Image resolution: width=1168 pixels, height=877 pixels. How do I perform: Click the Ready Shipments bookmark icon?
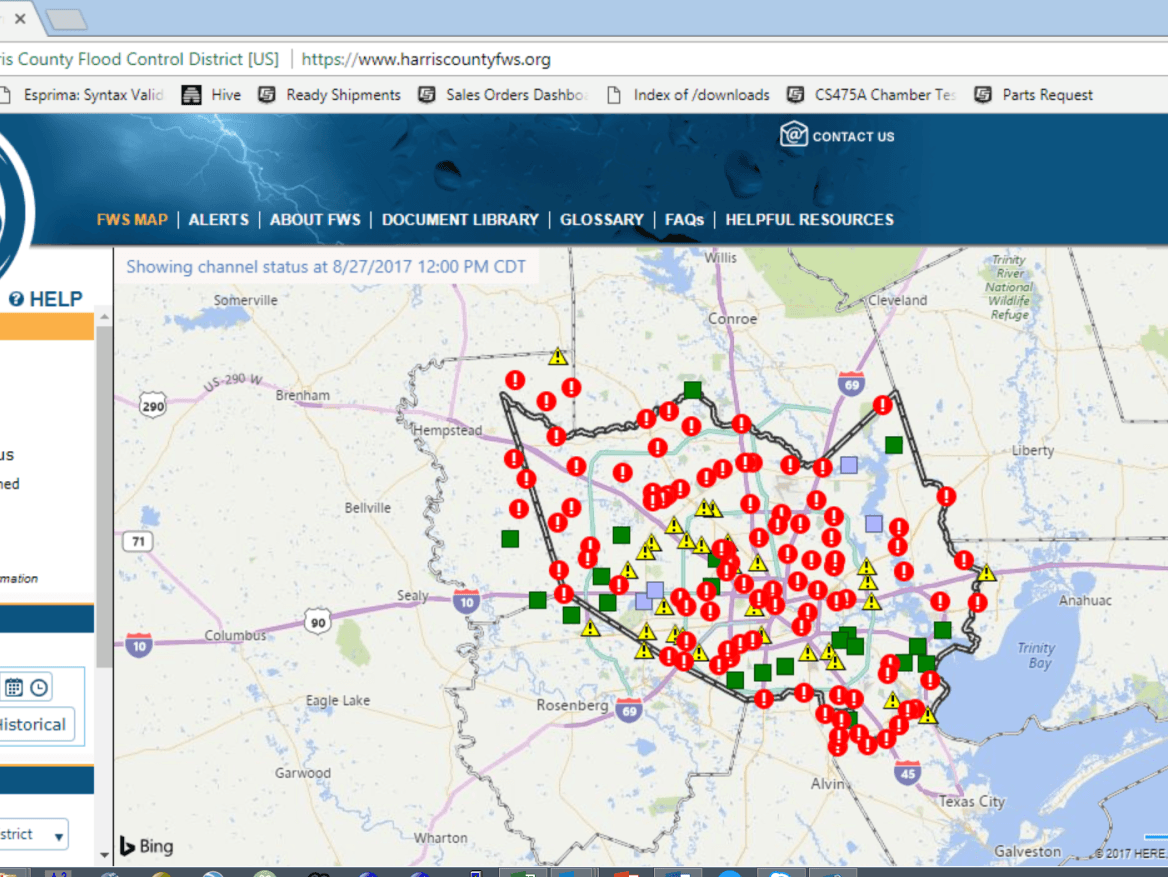click(x=267, y=95)
